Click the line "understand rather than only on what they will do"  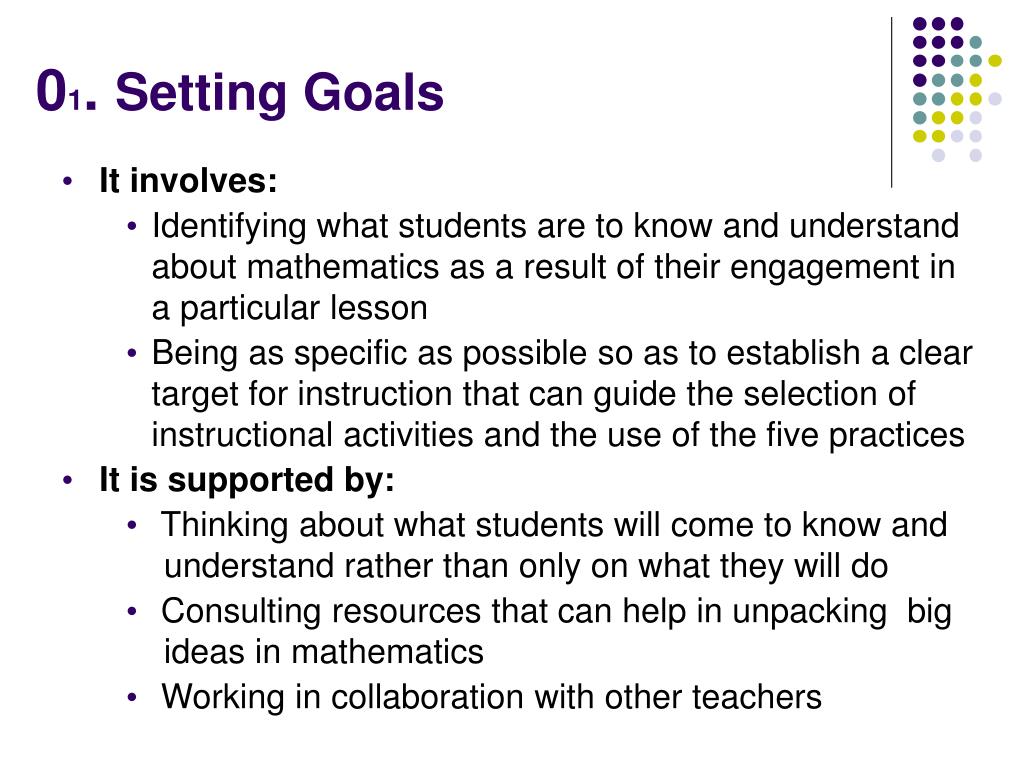pos(526,566)
